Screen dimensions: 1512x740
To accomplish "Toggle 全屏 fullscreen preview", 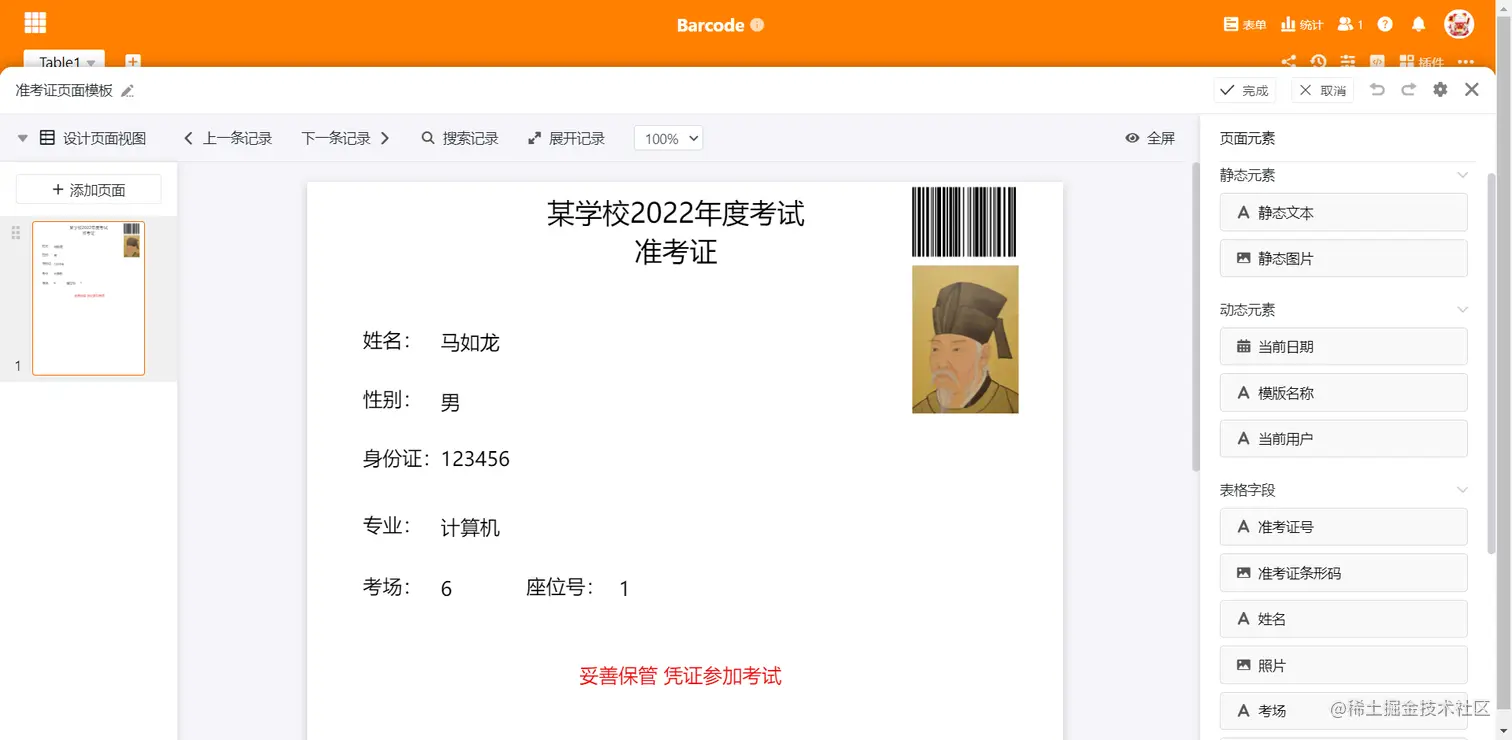I will (x=1150, y=138).
